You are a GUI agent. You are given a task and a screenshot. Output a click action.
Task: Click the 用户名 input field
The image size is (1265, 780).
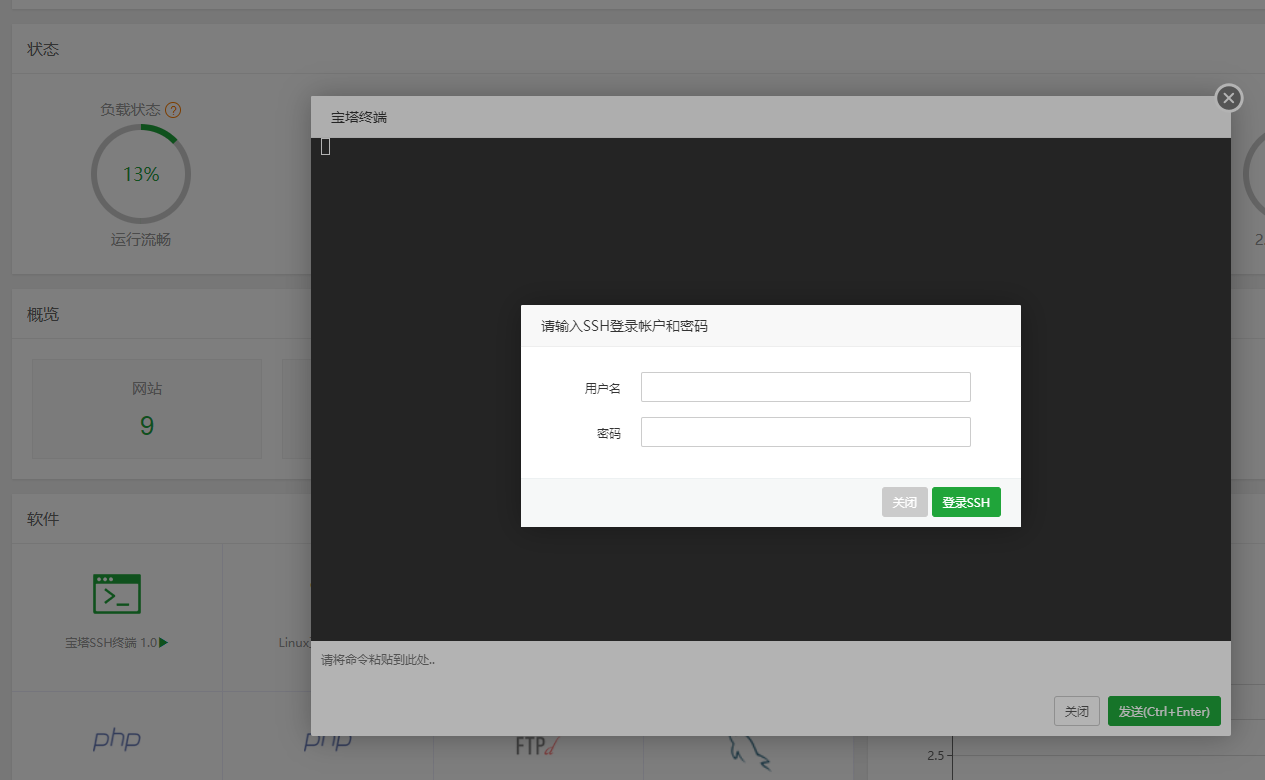(806, 387)
